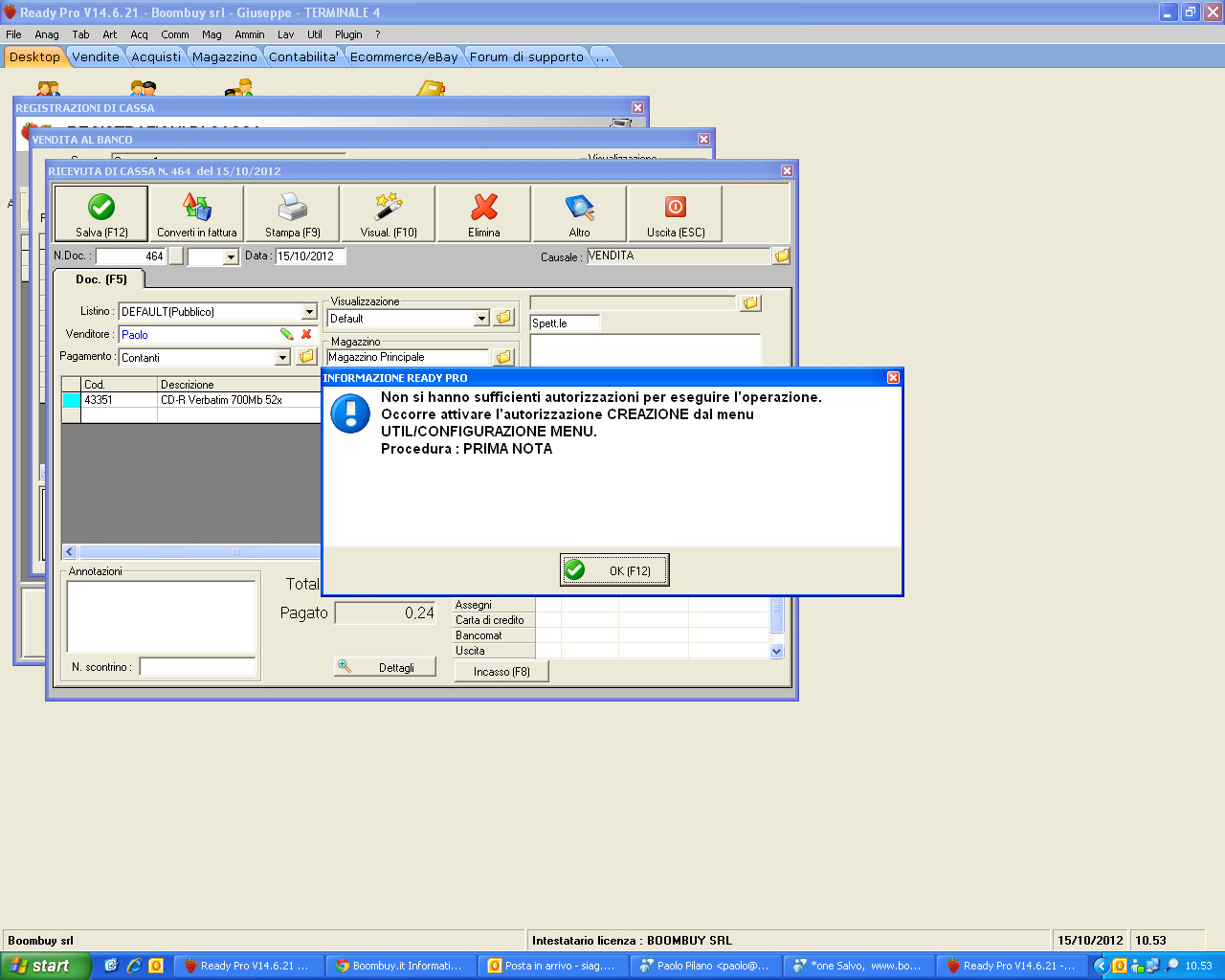The width and height of the screenshot is (1225, 980).
Task: Close the VENDITA AL BANCO window
Action: [703, 139]
